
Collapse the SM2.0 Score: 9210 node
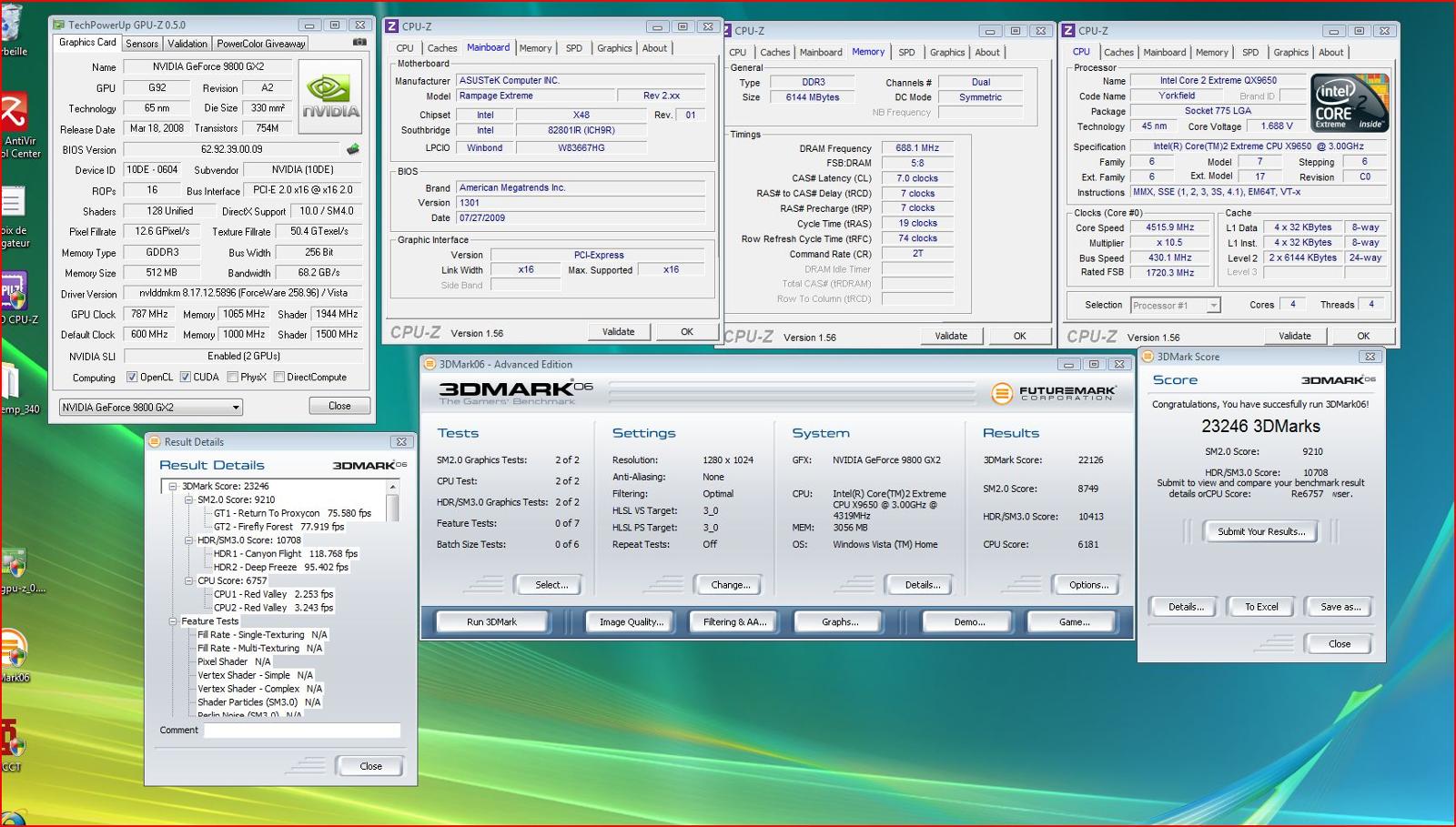[x=189, y=499]
